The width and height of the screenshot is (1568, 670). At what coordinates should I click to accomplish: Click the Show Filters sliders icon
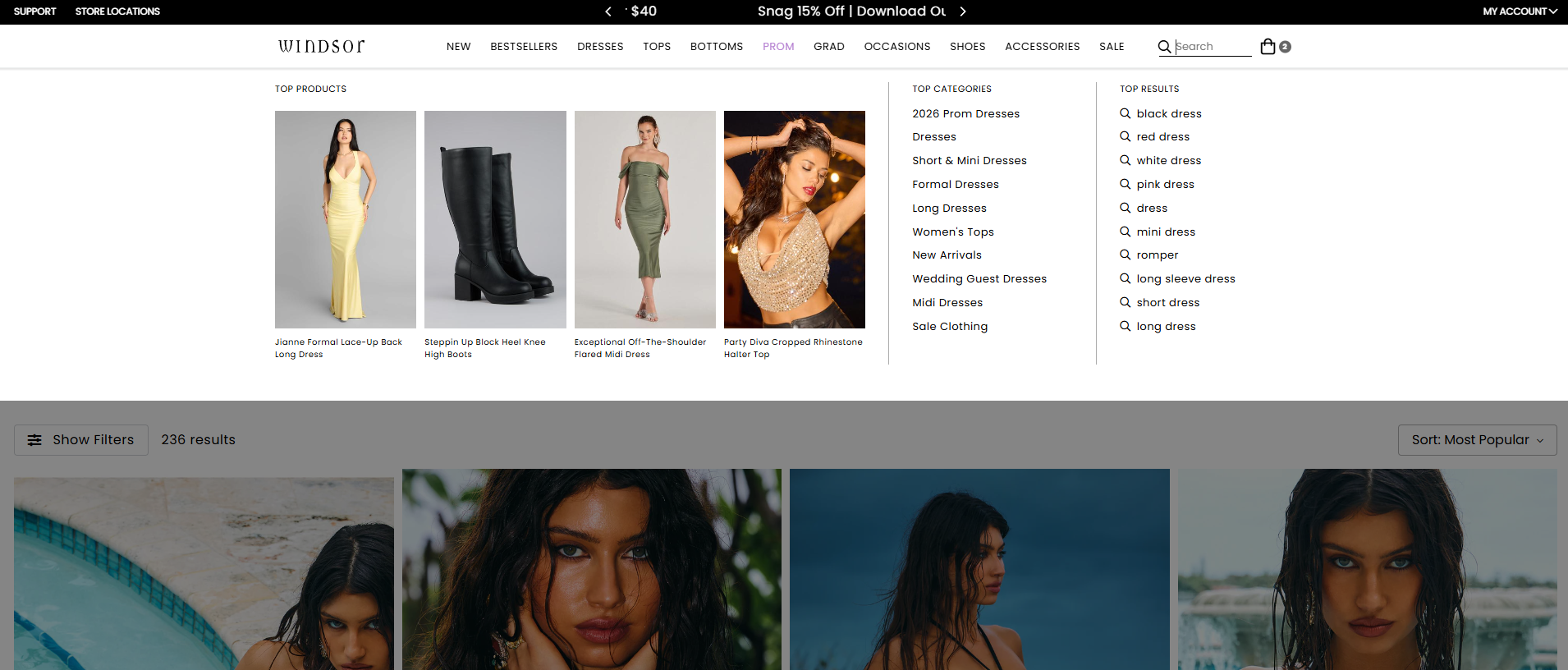[x=34, y=440]
